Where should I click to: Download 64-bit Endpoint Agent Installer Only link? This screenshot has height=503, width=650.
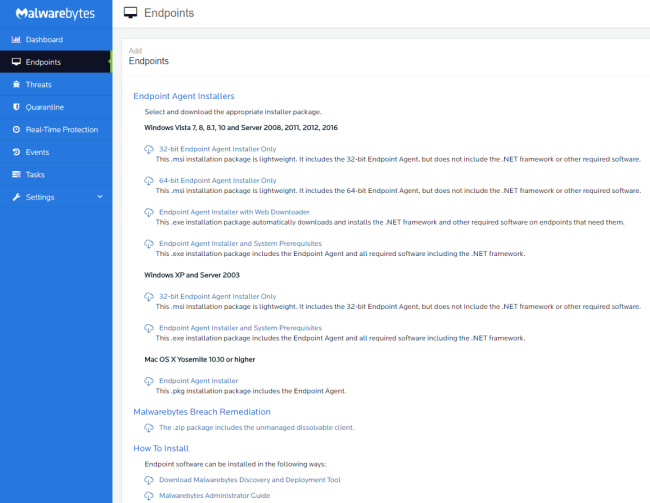coord(218,180)
